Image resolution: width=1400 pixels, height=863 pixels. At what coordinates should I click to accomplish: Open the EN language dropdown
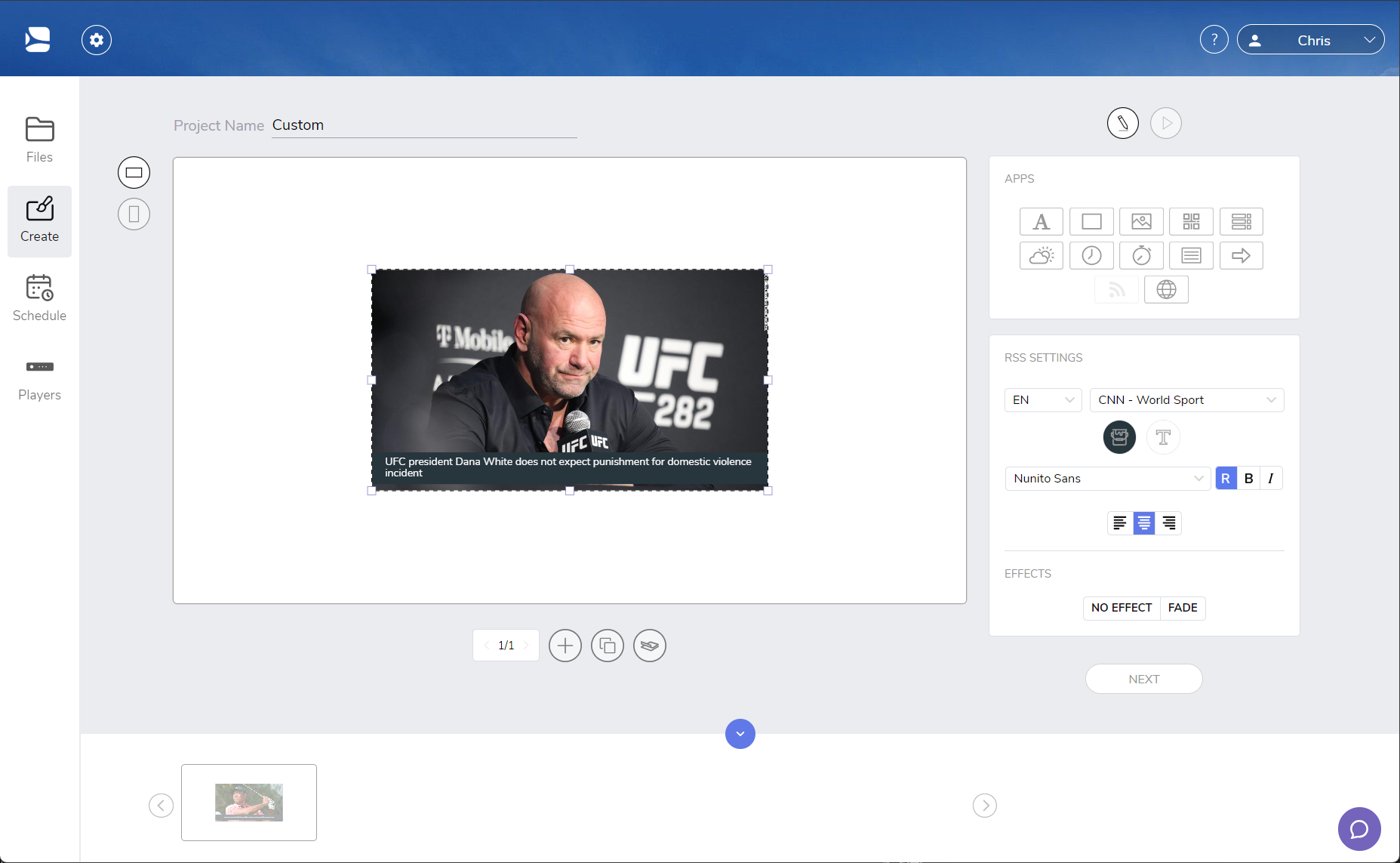coord(1043,400)
